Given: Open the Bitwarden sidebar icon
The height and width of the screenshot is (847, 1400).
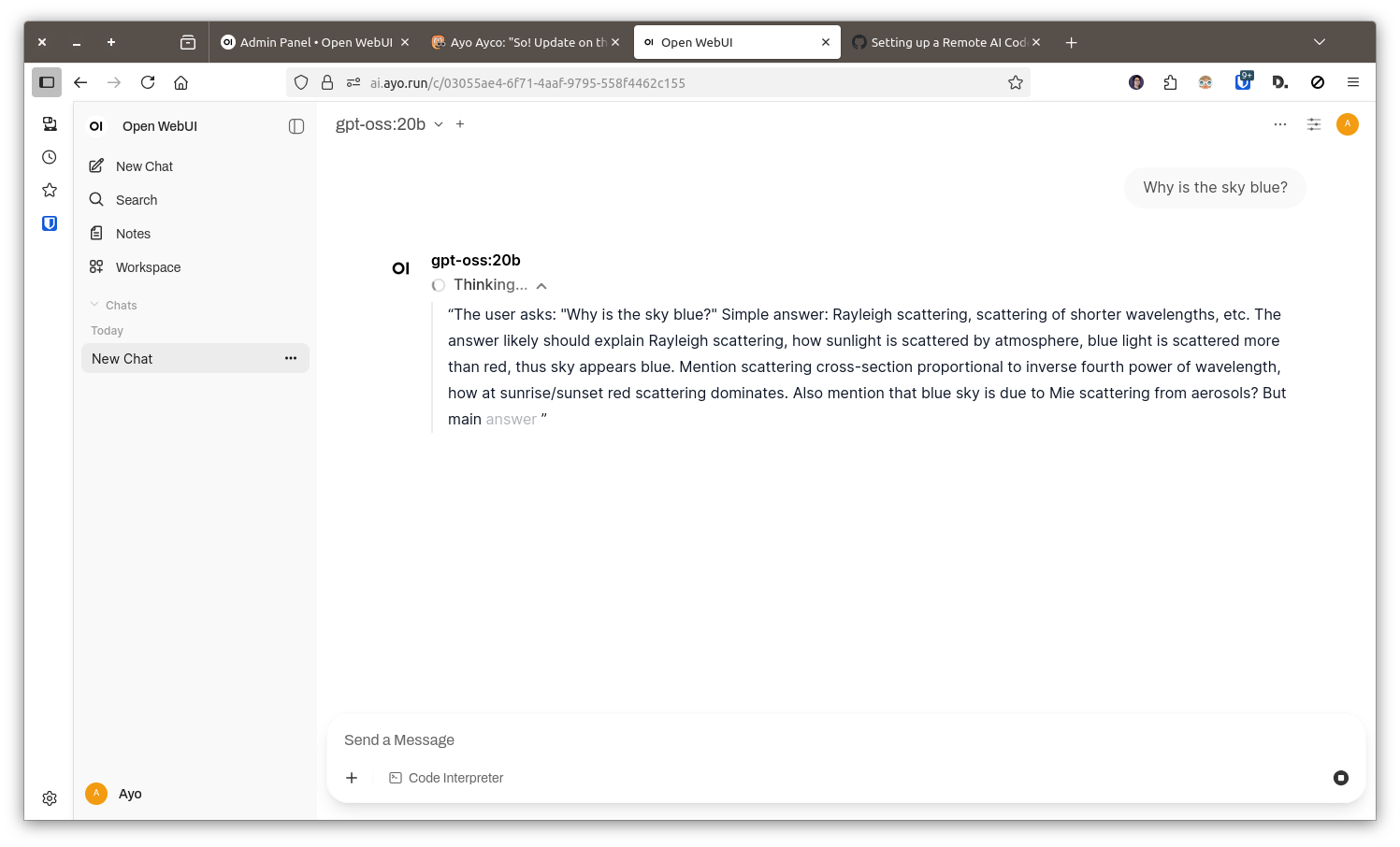Looking at the screenshot, I should point(50,223).
